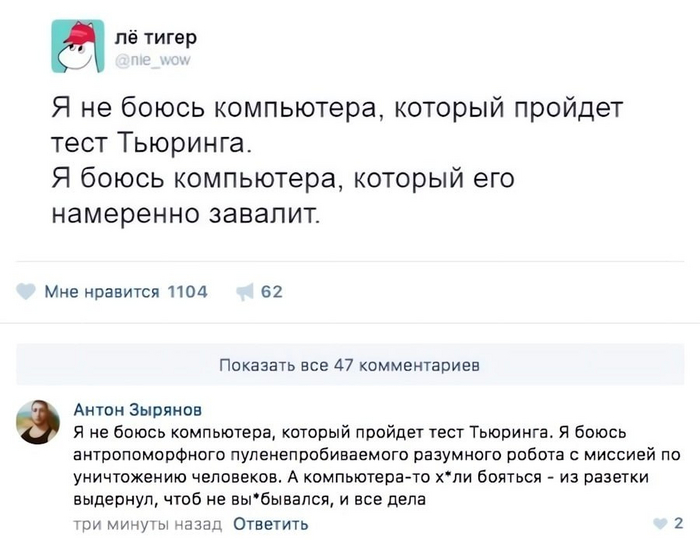Open the @nie_wow handle
The height and width of the screenshot is (540, 700).
point(153,60)
